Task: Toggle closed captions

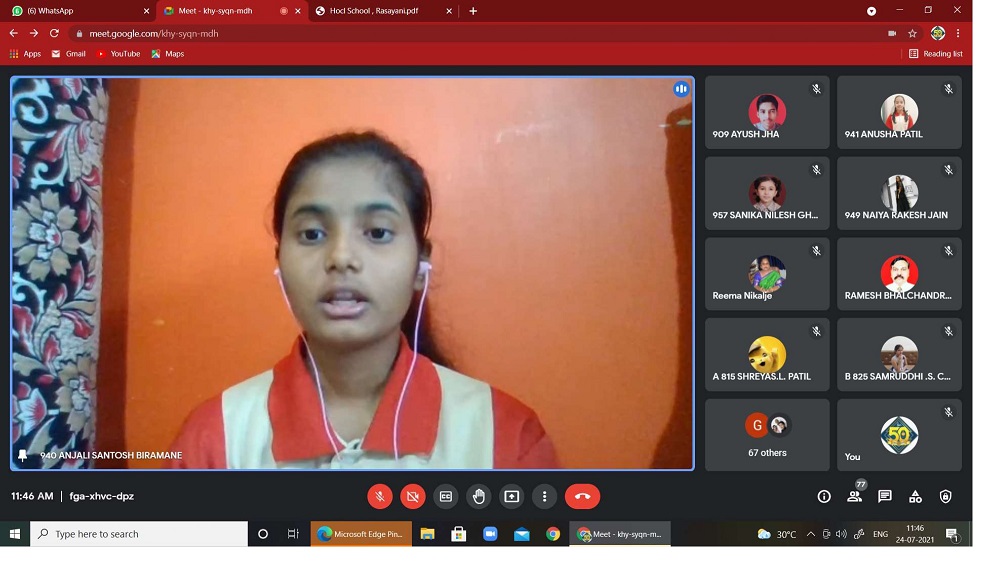Action: (446, 496)
